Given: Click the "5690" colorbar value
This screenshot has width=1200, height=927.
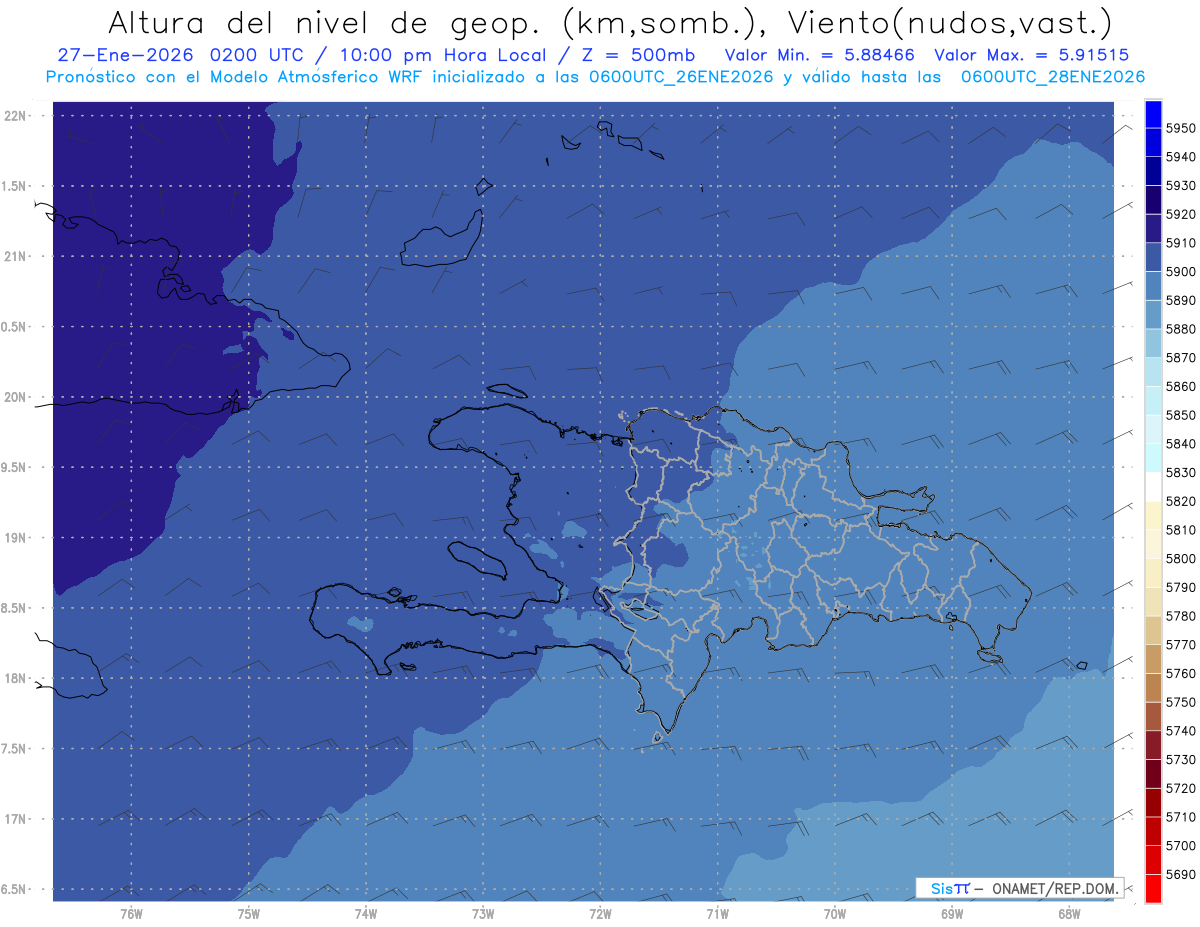Looking at the screenshot, I should (1181, 874).
